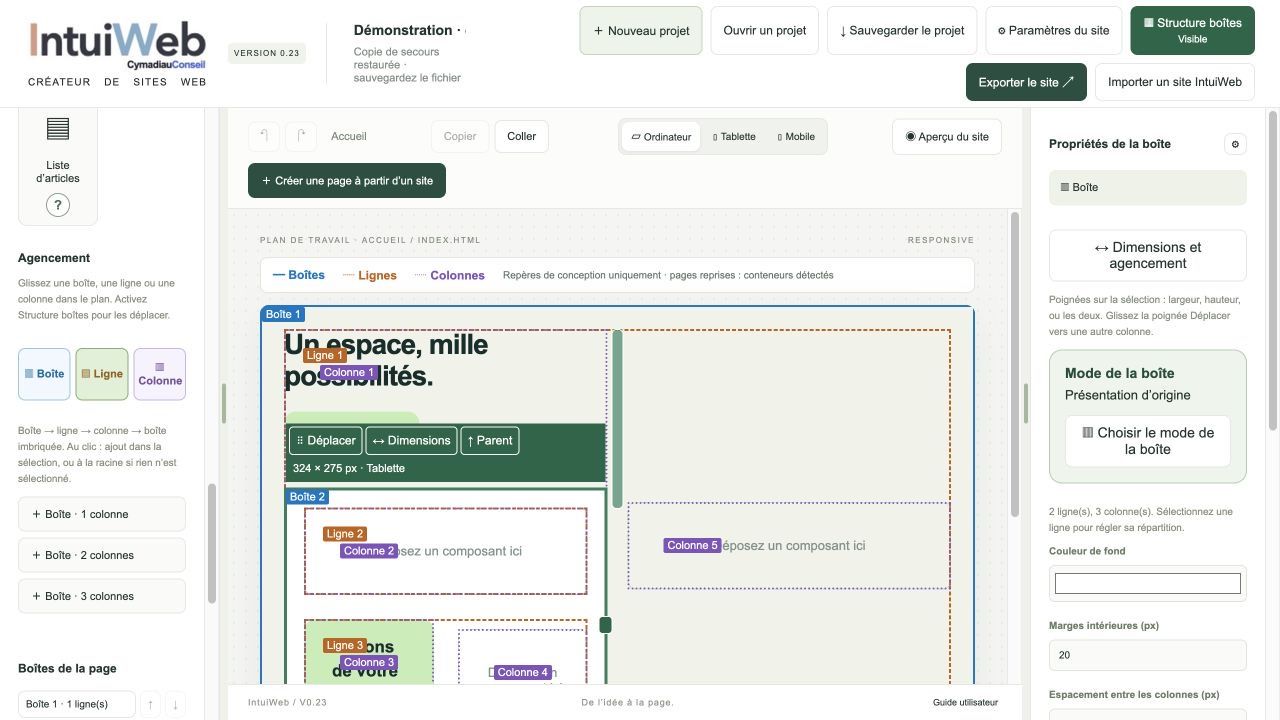Screen dimensions: 1280x720
Task: Click the Boîtes legend item
Action: [x=299, y=275]
